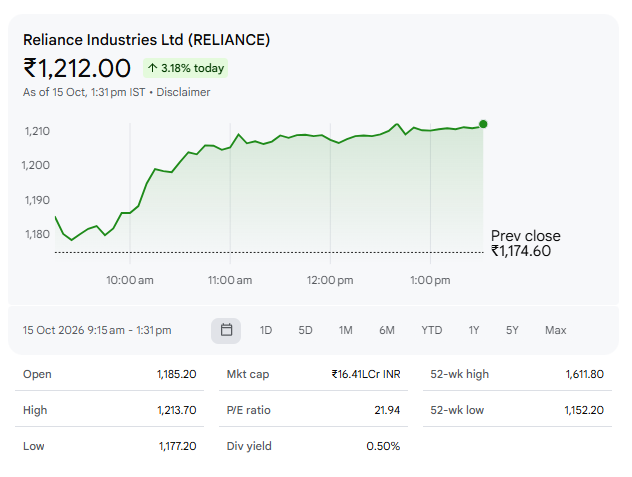Viewport: 632px width, 477px height.
Task: Click the 1,180 y-axis label
Action: [37, 234]
